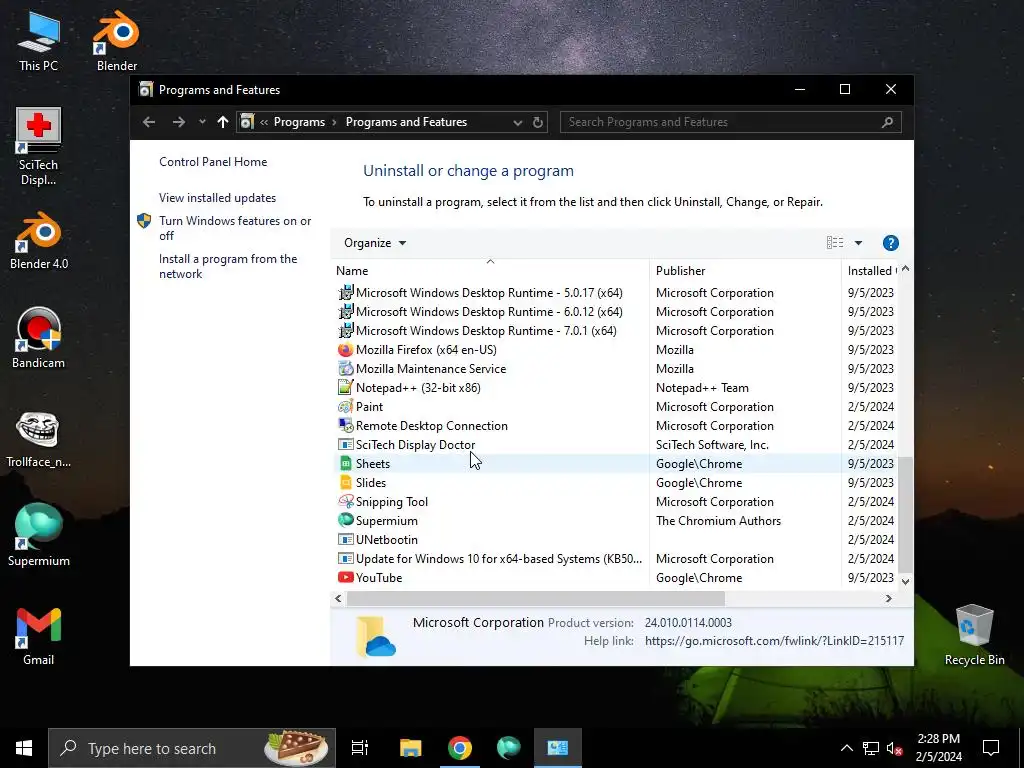
Task: Select the Slides program entry
Action: point(615,482)
